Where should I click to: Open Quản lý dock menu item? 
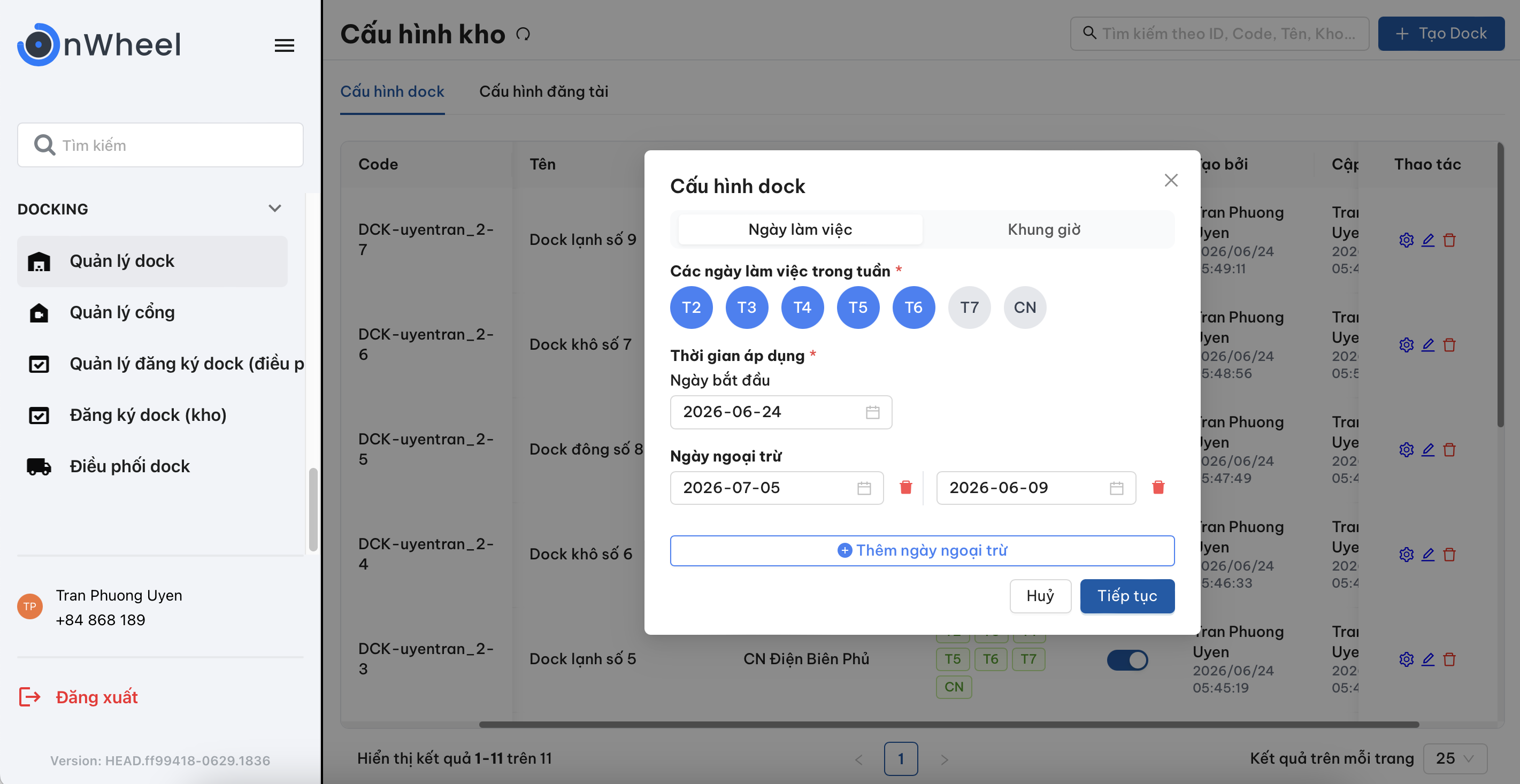click(x=152, y=262)
